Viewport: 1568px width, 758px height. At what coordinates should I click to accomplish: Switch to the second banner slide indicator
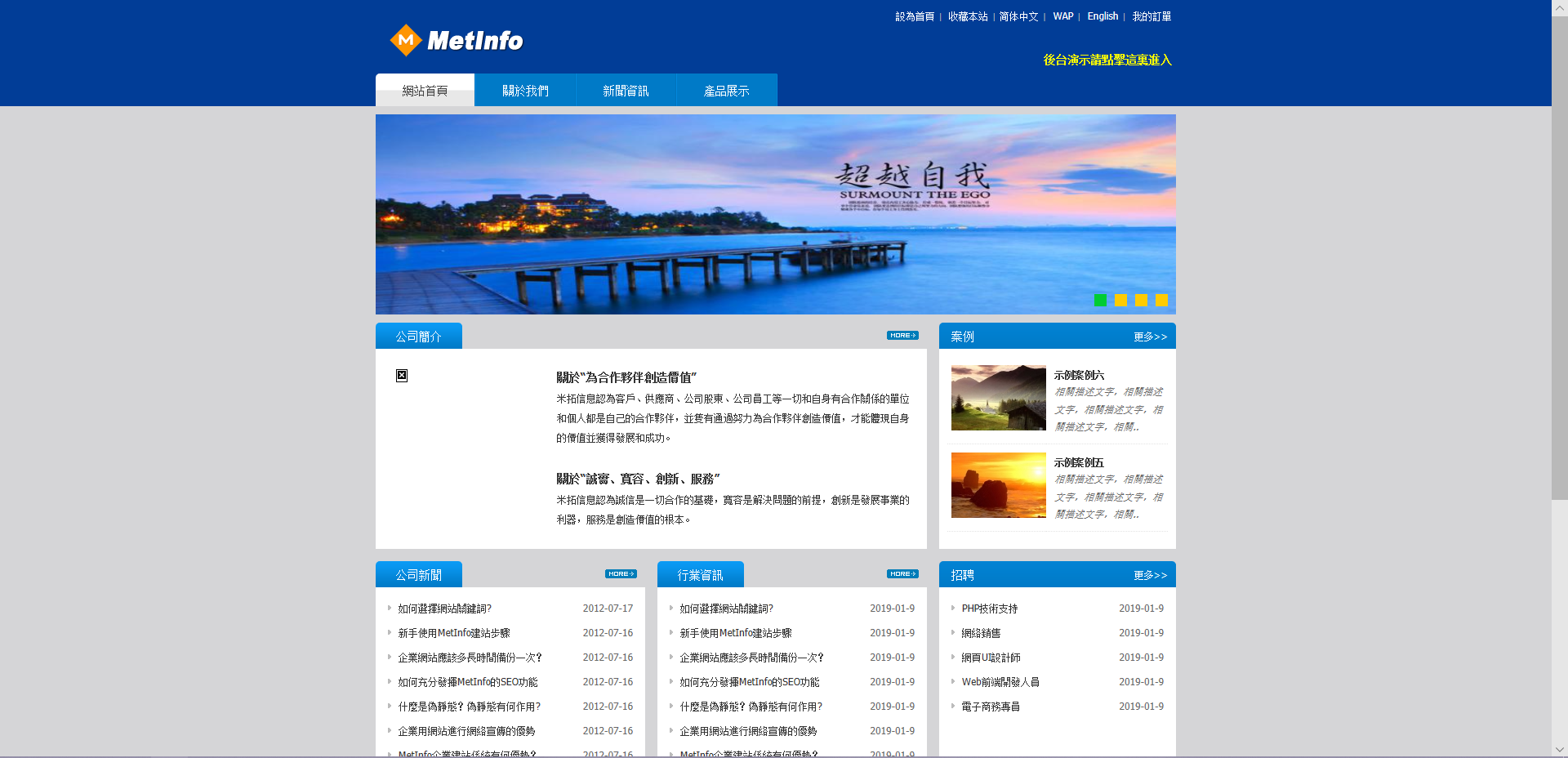1120,301
